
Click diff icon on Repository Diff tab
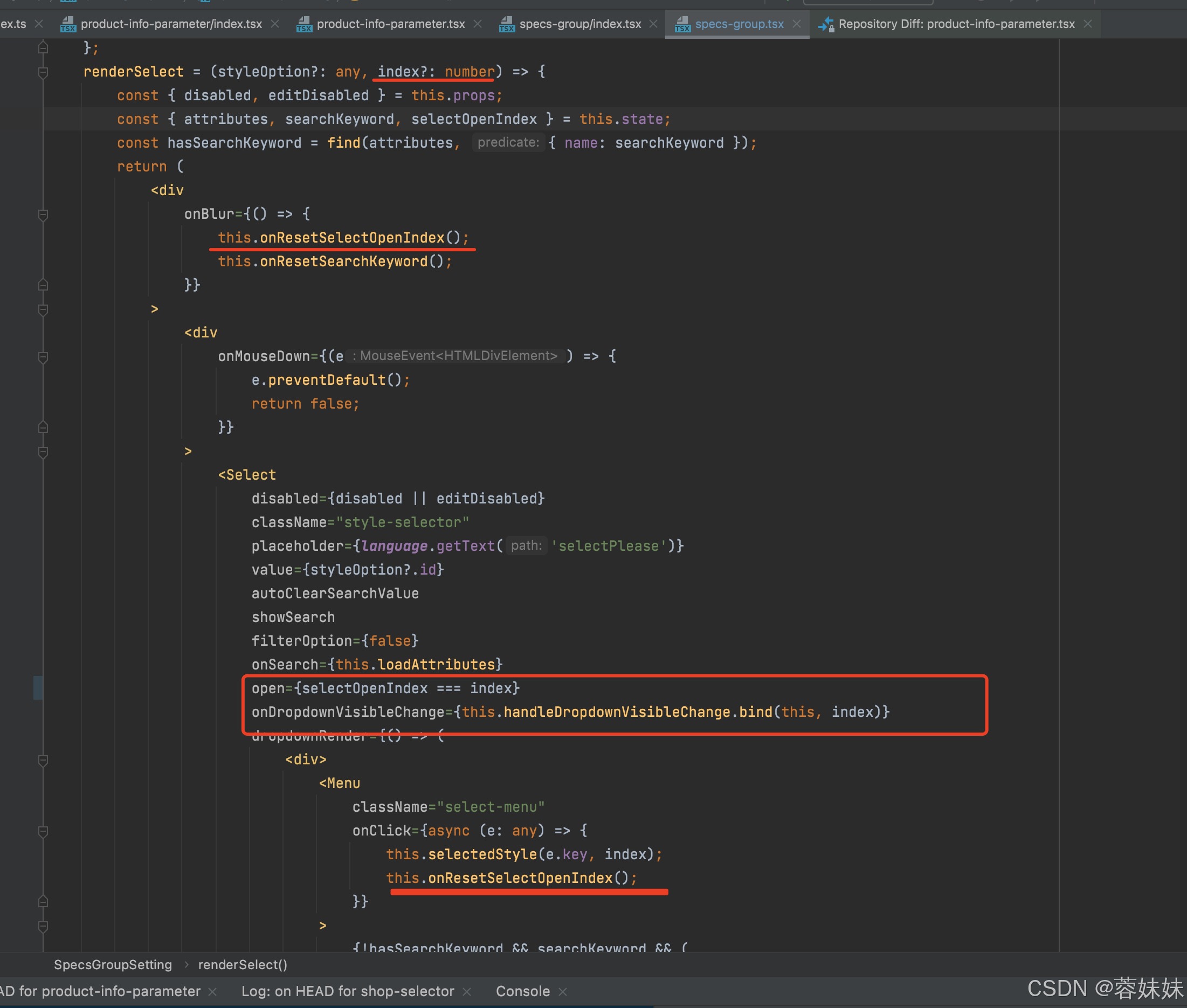tap(826, 25)
